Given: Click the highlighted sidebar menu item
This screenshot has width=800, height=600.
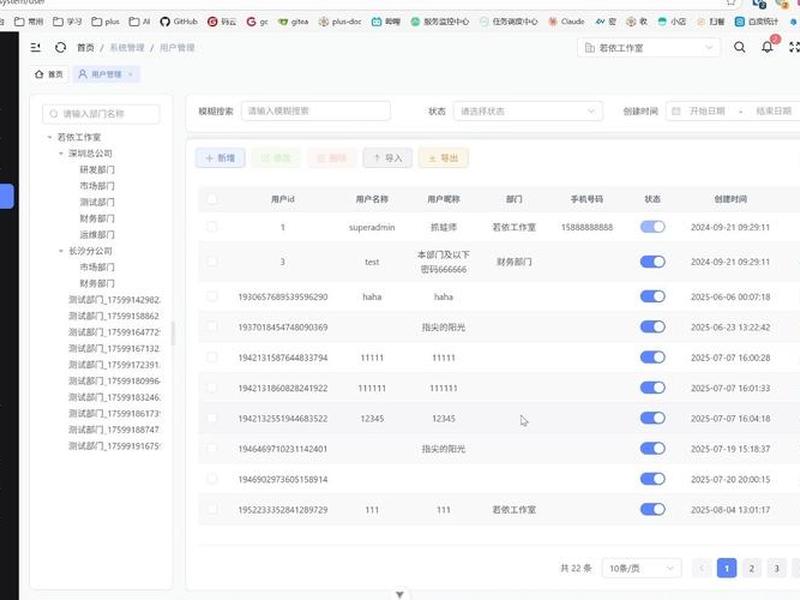Looking at the screenshot, I should point(6,196).
